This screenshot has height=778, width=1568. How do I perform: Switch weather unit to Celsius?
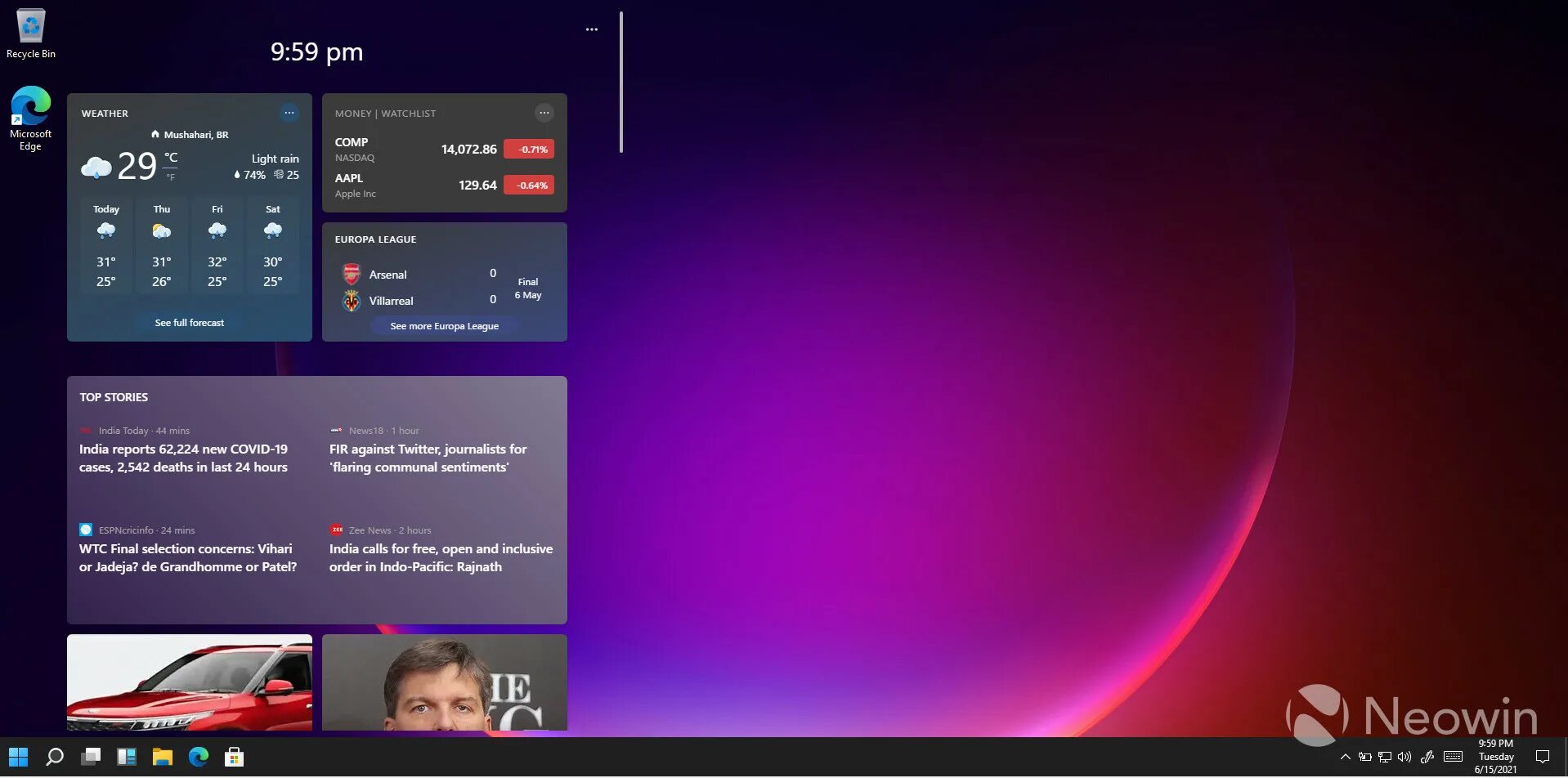point(171,158)
